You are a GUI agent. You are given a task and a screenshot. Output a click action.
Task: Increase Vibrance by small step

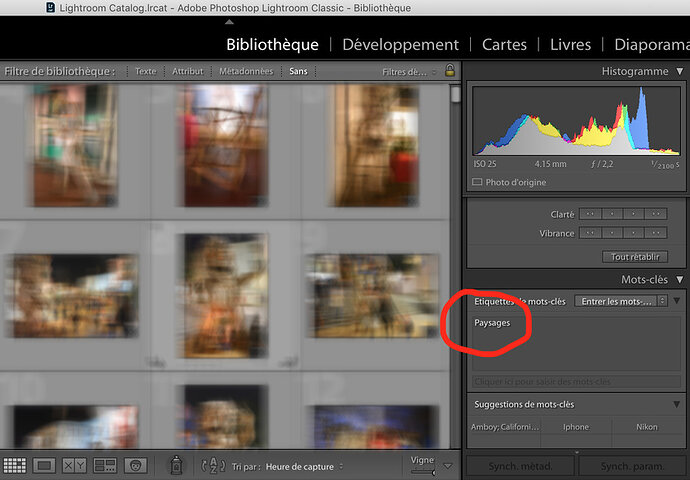pyautogui.click(x=634, y=233)
